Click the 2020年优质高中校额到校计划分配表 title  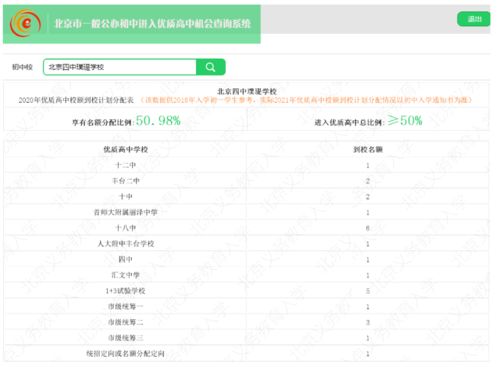click(76, 100)
